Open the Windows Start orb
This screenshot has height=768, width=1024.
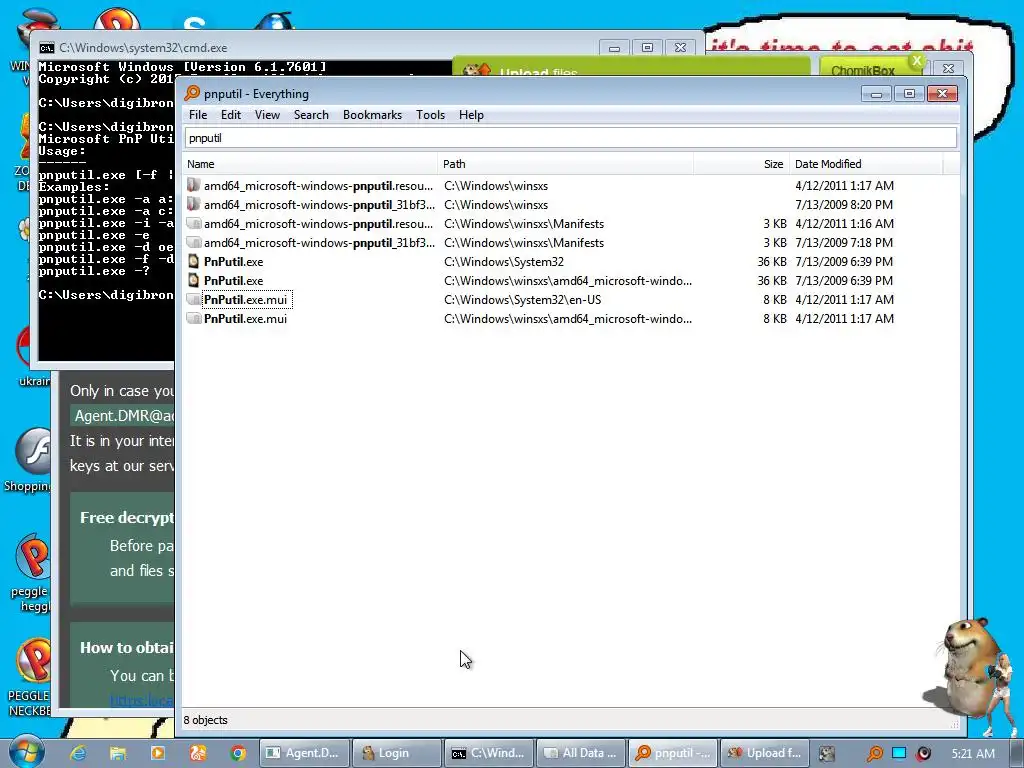pyautogui.click(x=26, y=752)
